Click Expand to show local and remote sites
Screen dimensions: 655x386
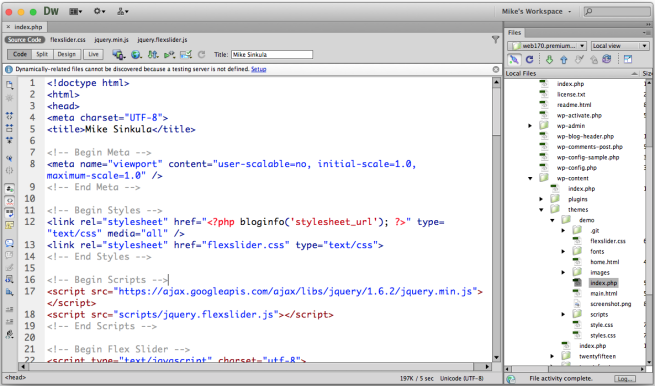[x=627, y=60]
